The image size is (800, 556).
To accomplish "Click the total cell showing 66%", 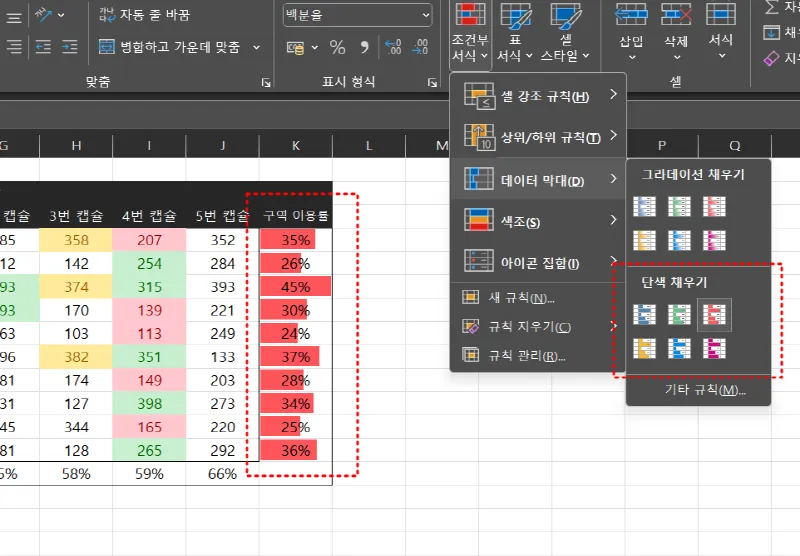I will [222, 474].
